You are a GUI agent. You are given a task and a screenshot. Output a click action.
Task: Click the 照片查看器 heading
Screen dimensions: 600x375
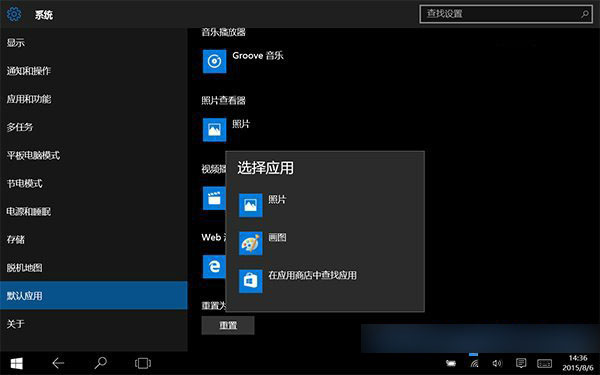point(223,101)
